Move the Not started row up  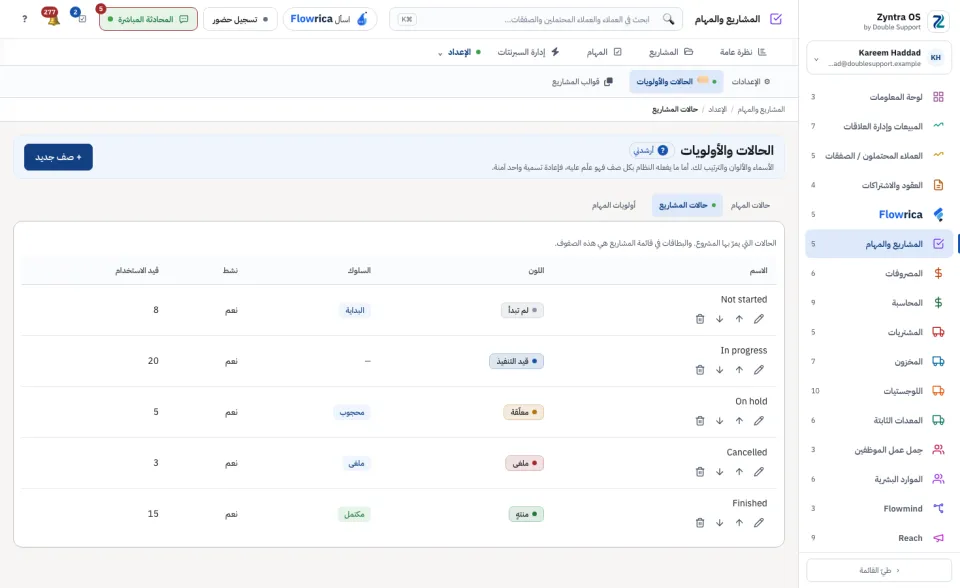click(739, 318)
